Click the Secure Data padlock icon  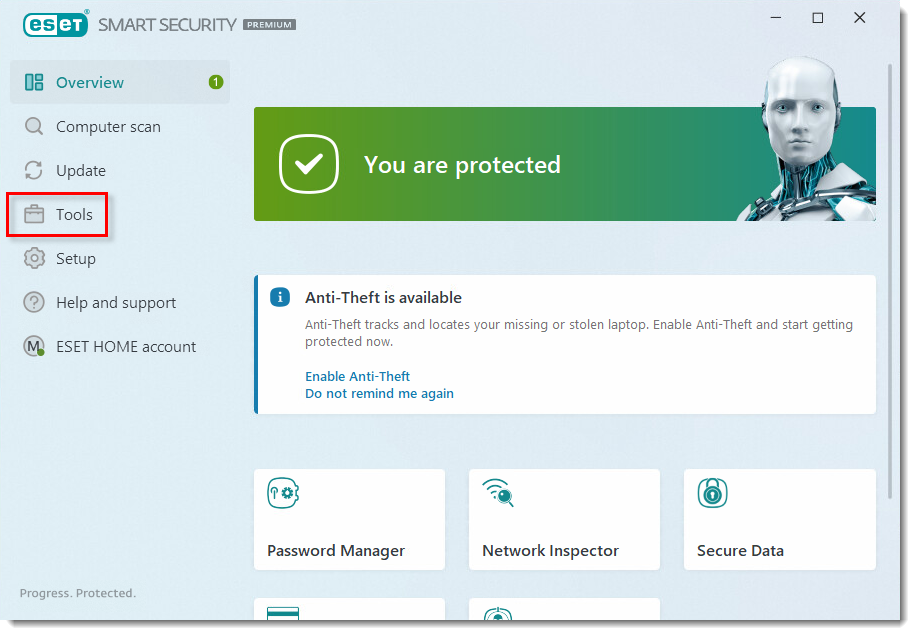pyautogui.click(x=712, y=493)
